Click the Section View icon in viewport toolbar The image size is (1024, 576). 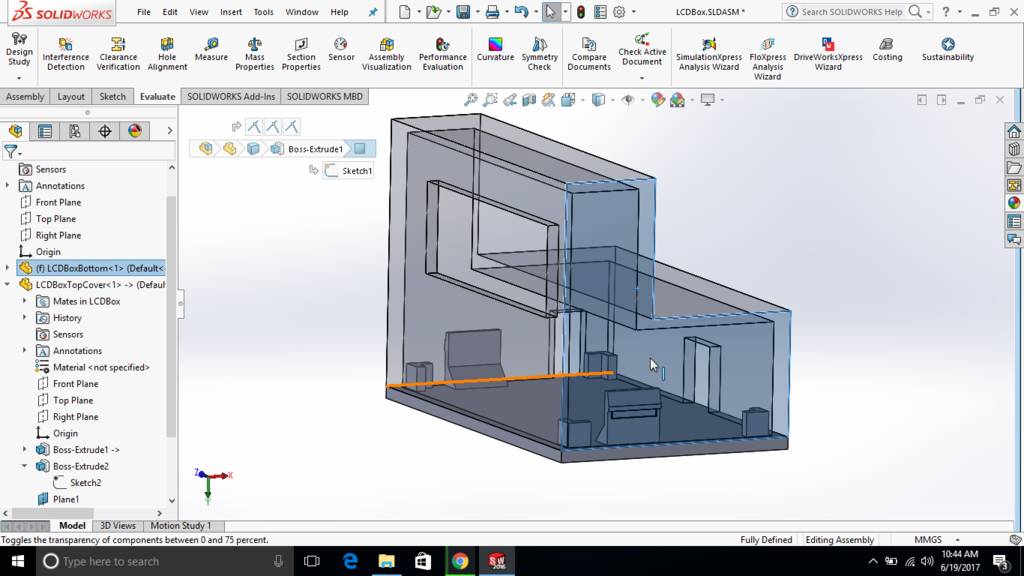coord(529,99)
